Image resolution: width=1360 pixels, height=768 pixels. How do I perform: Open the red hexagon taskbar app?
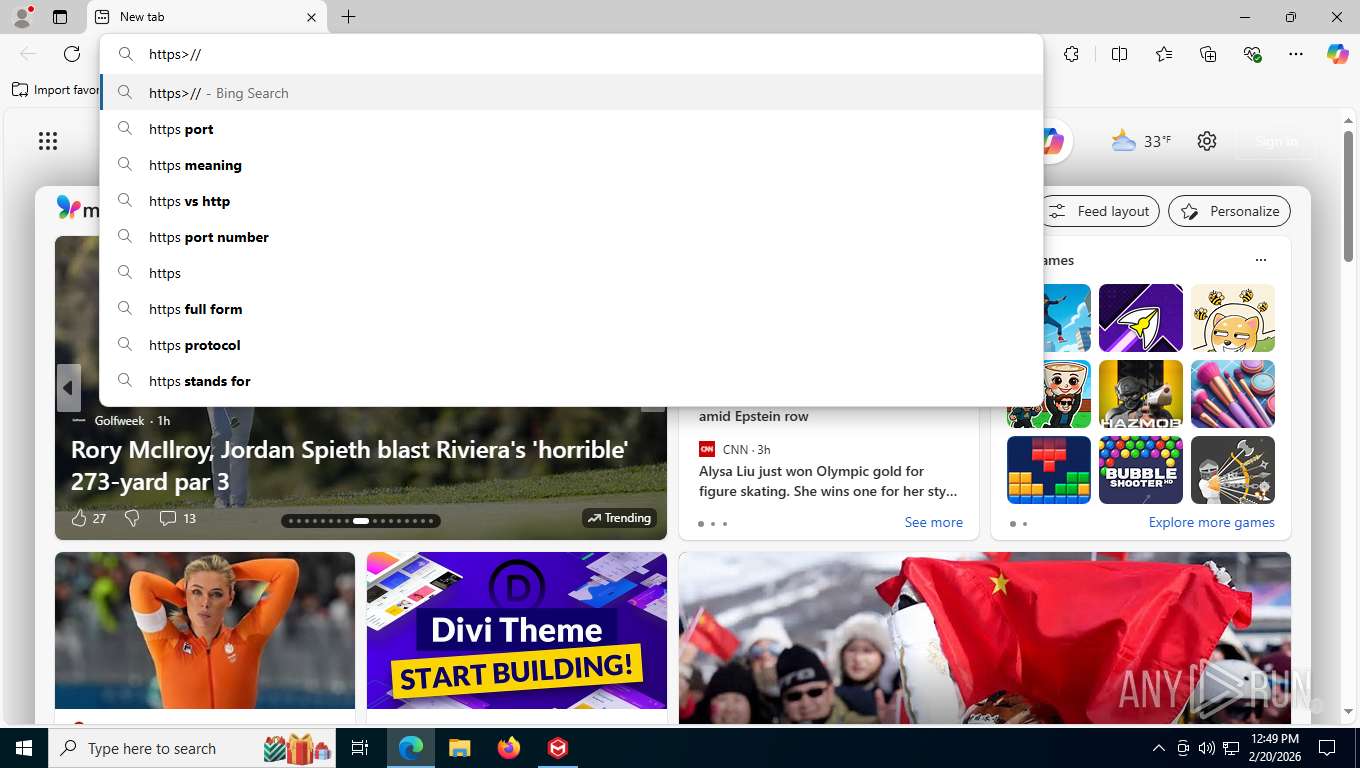coord(558,748)
